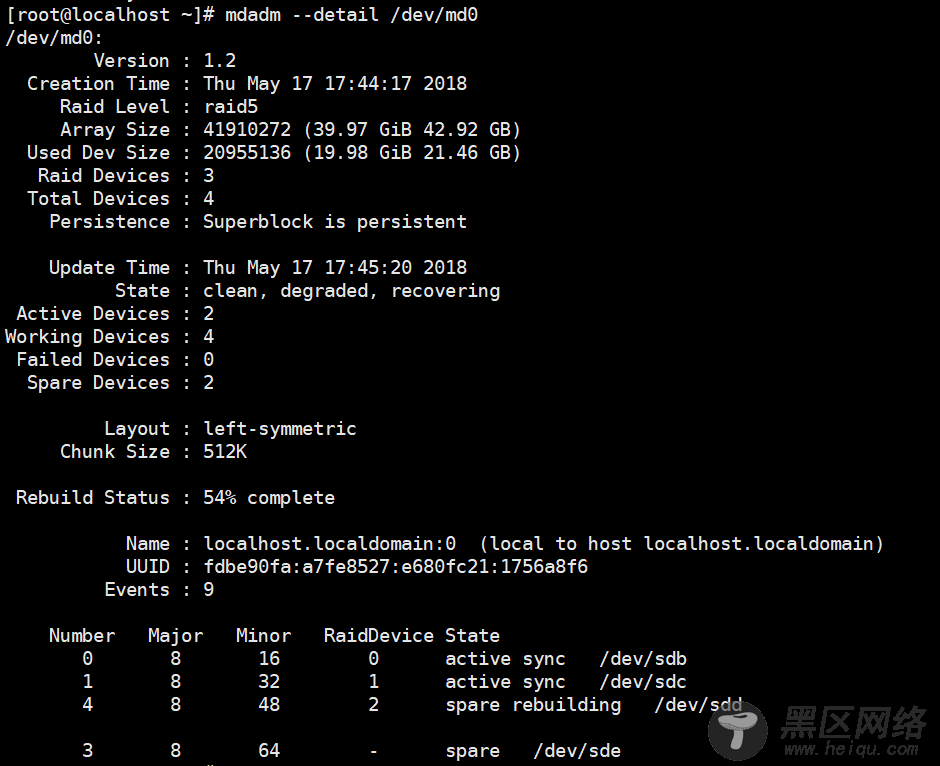940x766 pixels.
Task: Click the 'State' column header in device table
Action: pos(472,635)
